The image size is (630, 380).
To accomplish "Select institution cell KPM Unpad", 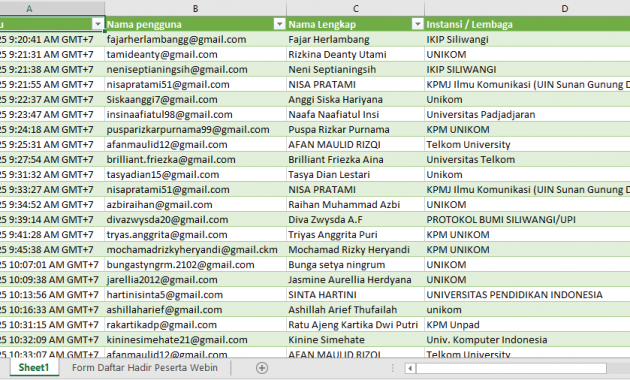I will [527, 325].
